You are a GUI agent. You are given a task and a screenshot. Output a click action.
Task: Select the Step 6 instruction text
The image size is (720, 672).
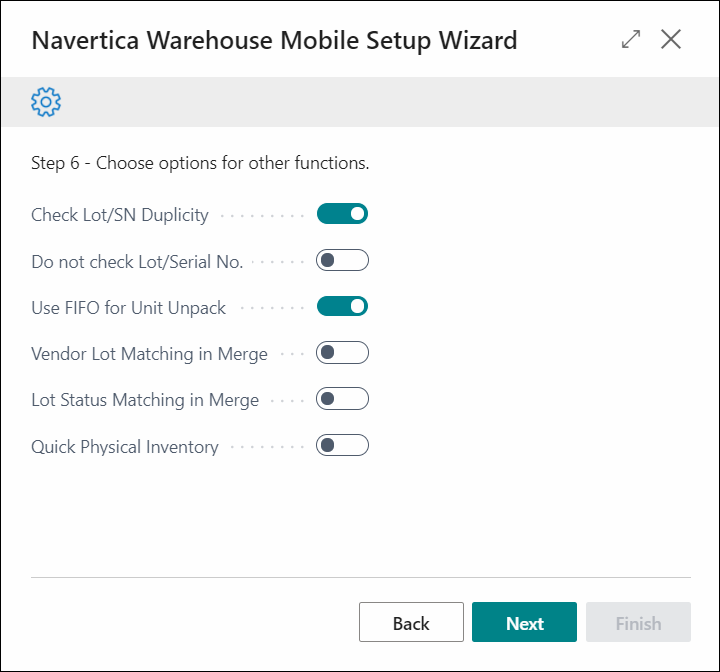[200, 163]
